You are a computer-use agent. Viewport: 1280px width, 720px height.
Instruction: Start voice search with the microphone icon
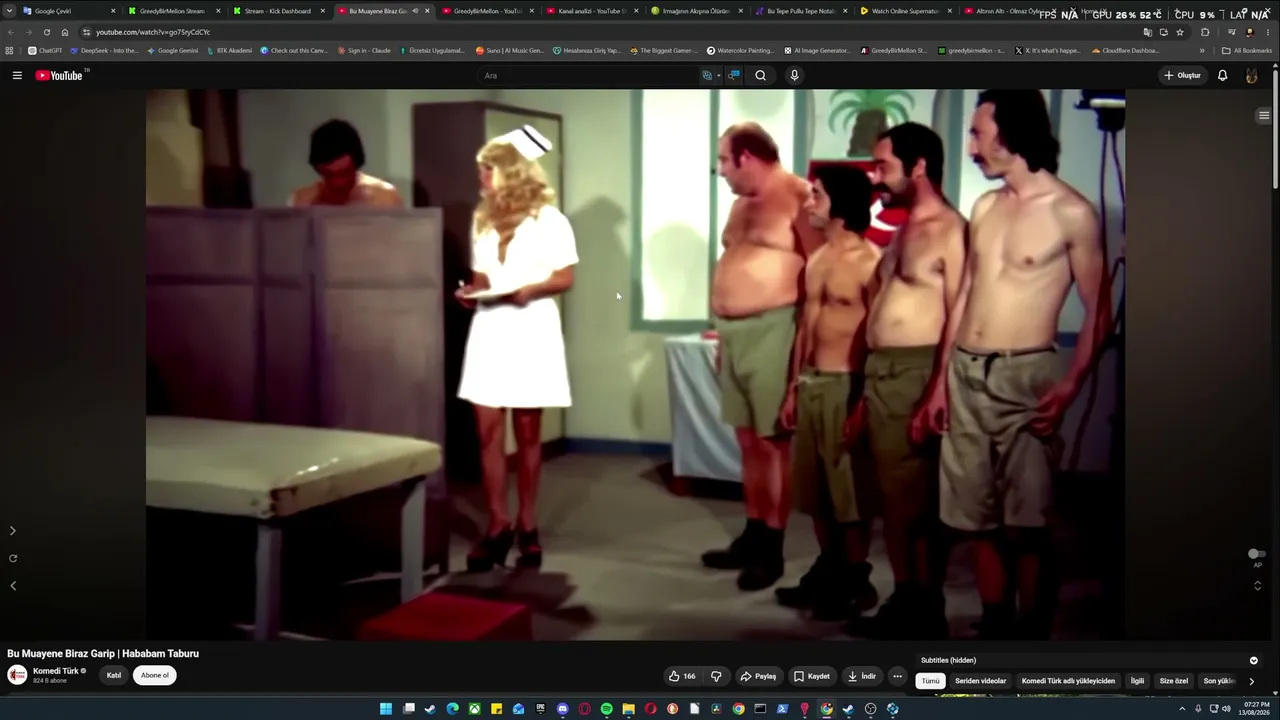[x=794, y=75]
